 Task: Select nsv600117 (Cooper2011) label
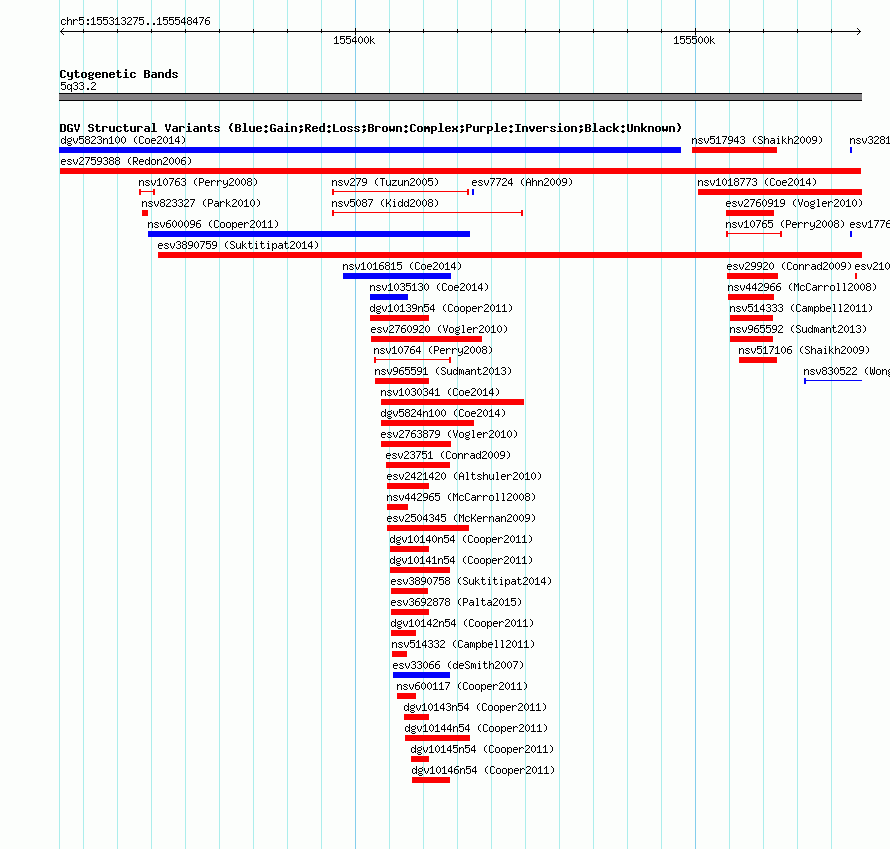(462, 686)
